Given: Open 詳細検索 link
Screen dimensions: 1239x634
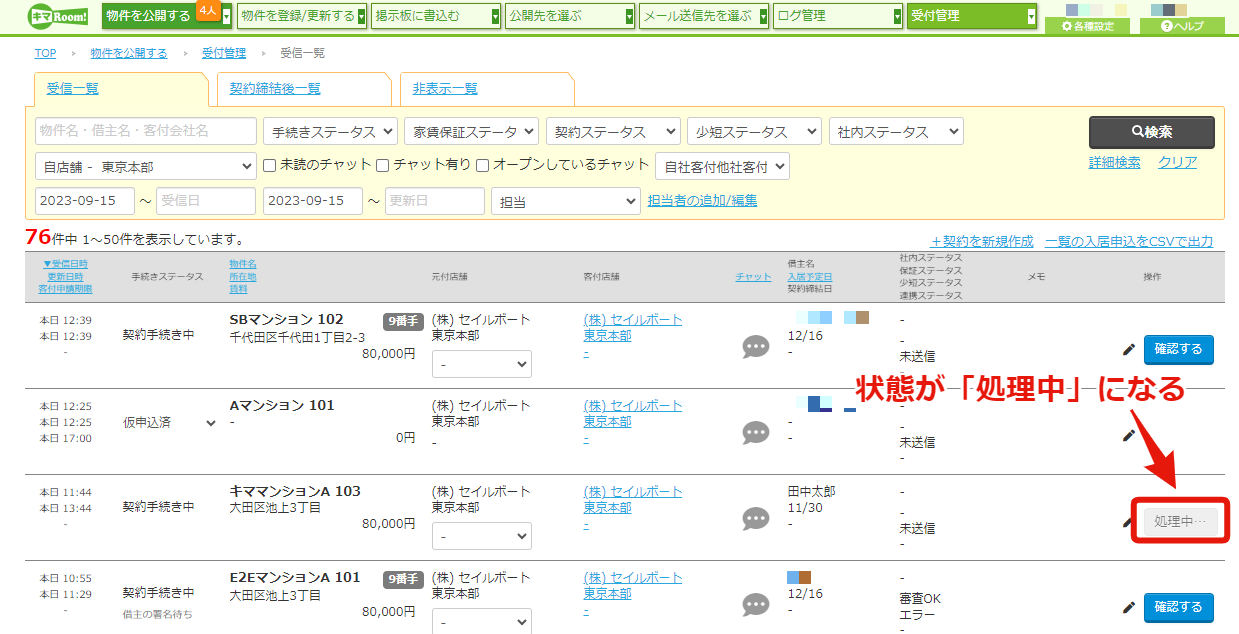Looking at the screenshot, I should (x=1114, y=163).
